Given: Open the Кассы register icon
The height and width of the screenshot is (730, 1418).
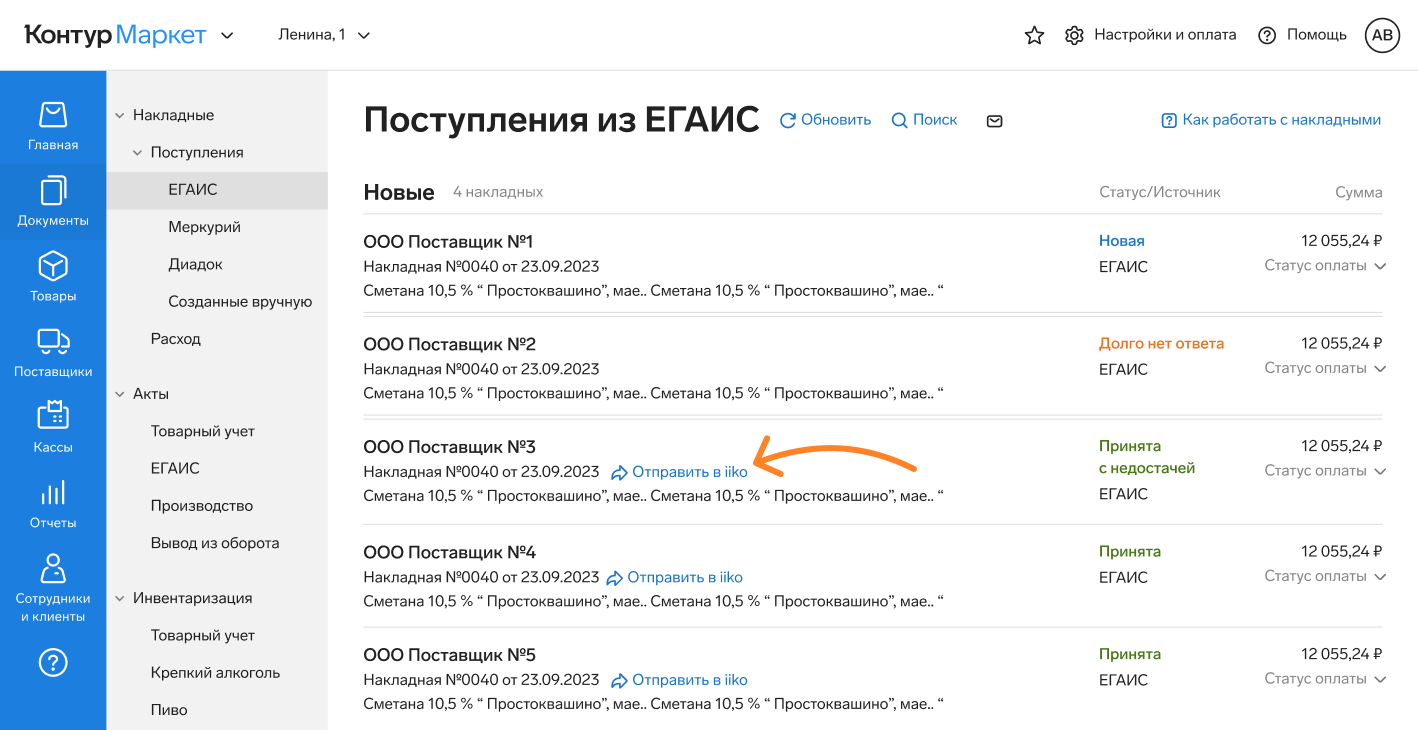Looking at the screenshot, I should [x=53, y=427].
